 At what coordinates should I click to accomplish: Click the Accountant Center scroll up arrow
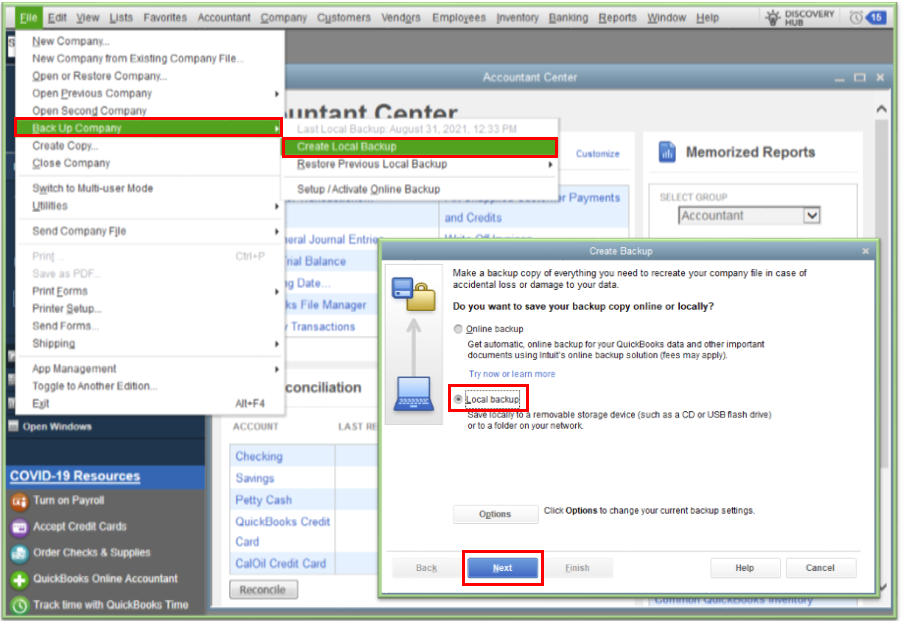(881, 109)
